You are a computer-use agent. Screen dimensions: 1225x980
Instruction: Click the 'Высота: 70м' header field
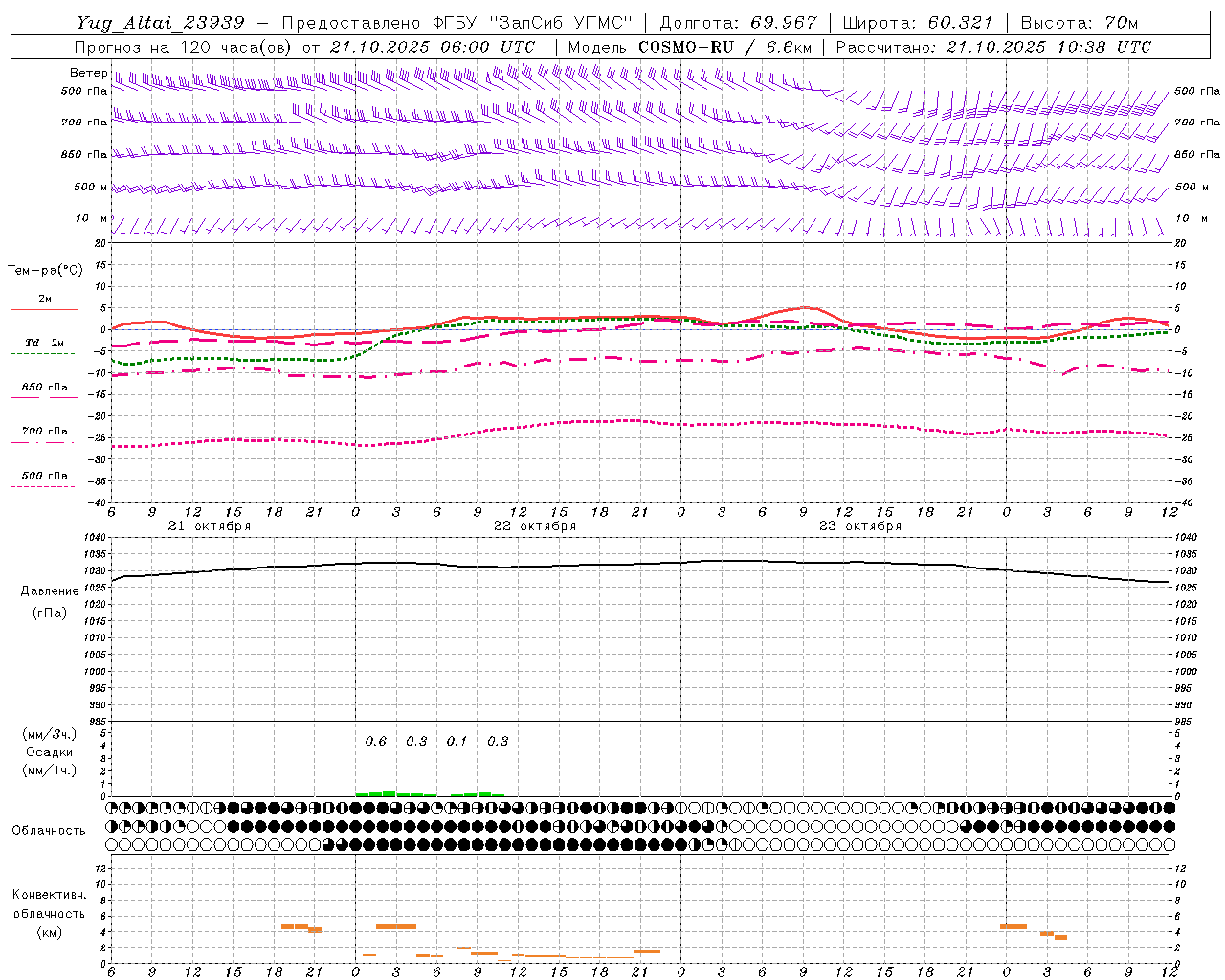[x=1079, y=23]
